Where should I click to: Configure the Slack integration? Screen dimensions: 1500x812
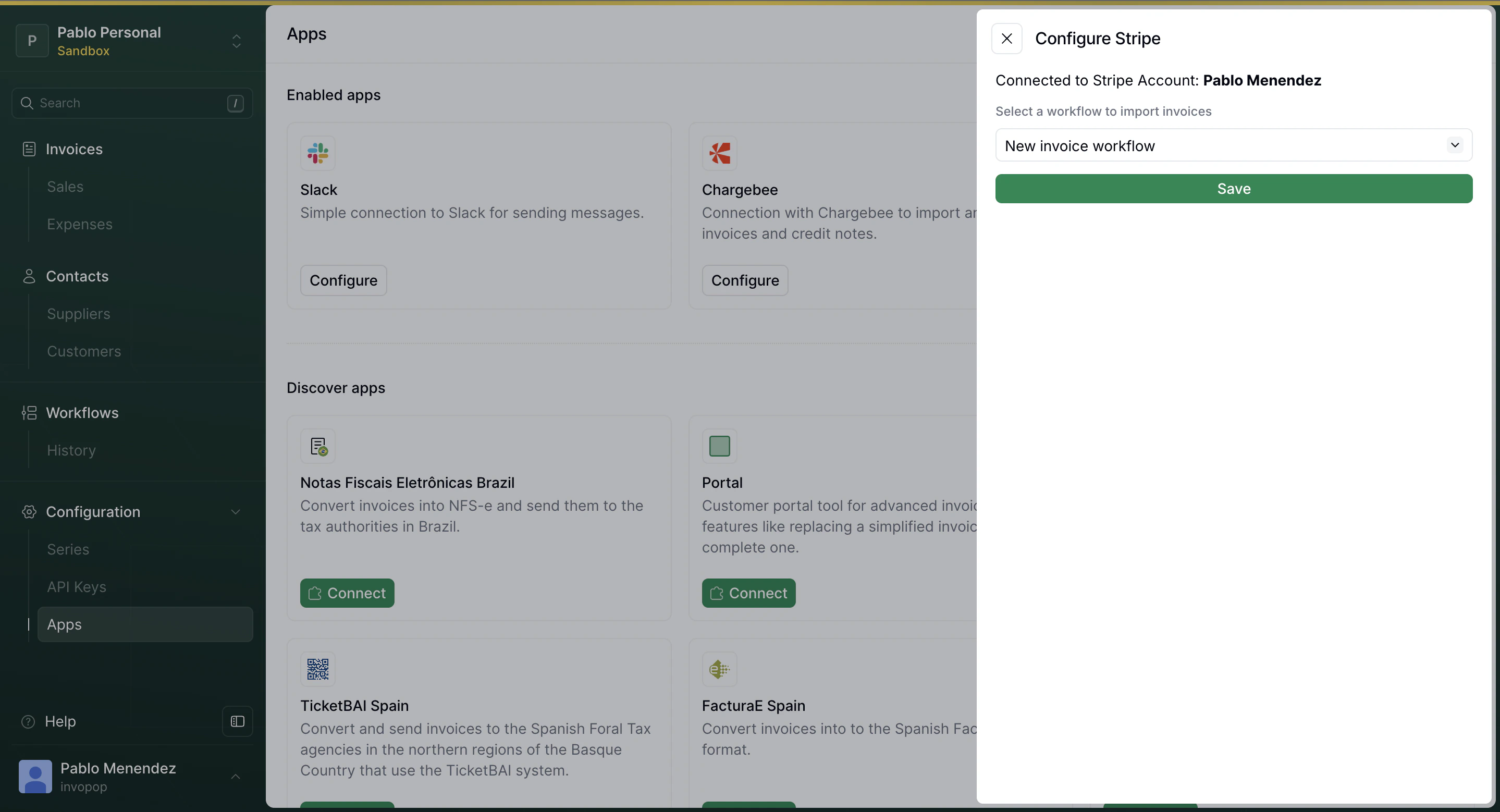click(x=343, y=280)
